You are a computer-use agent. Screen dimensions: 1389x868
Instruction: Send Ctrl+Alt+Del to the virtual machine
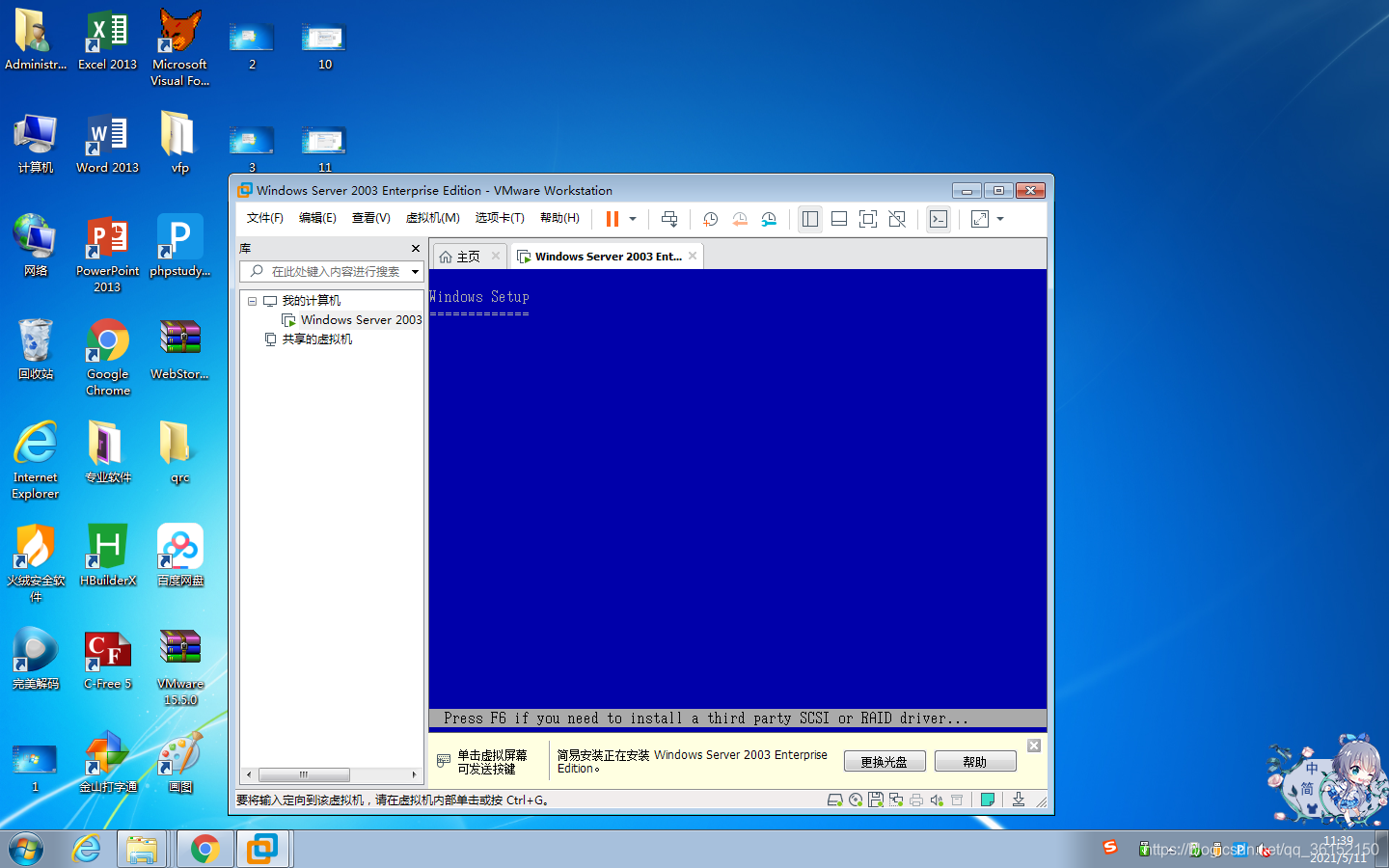click(669, 219)
